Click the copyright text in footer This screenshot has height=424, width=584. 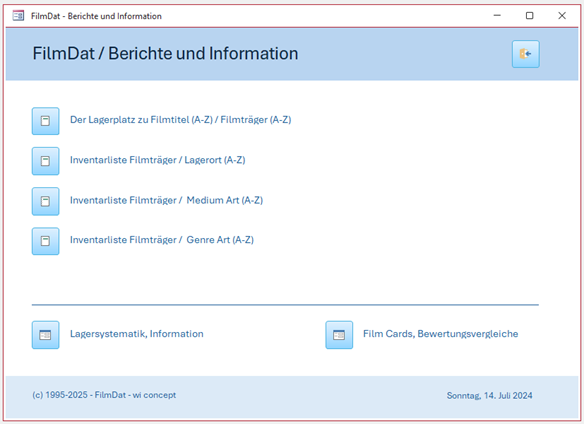[104, 395]
